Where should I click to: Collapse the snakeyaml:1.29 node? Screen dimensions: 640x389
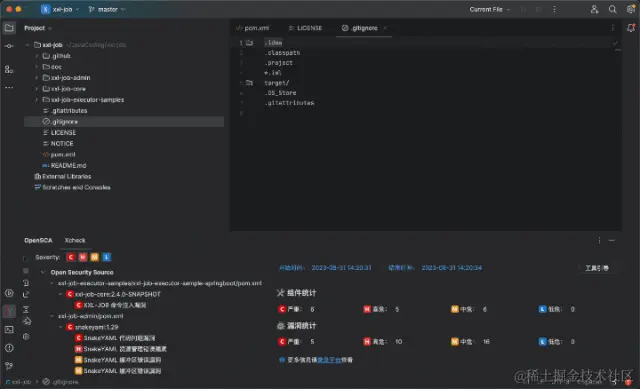click(60, 327)
